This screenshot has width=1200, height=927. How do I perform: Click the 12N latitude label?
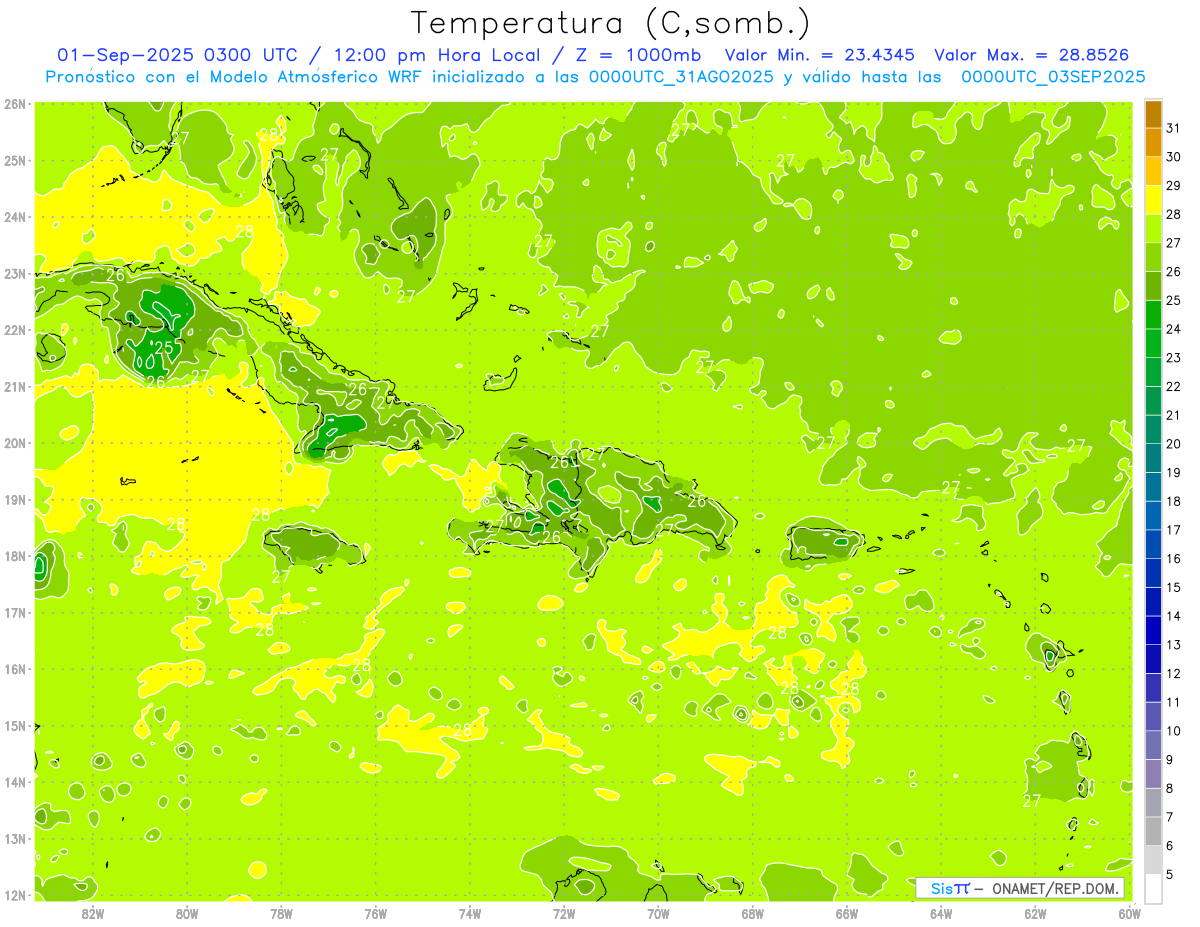15,895
